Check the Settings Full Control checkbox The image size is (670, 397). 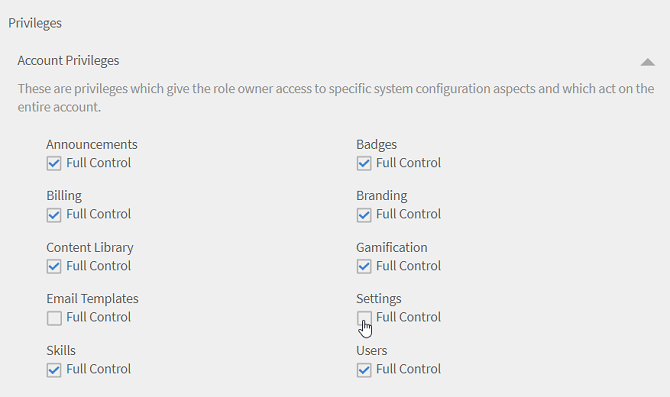coord(364,318)
